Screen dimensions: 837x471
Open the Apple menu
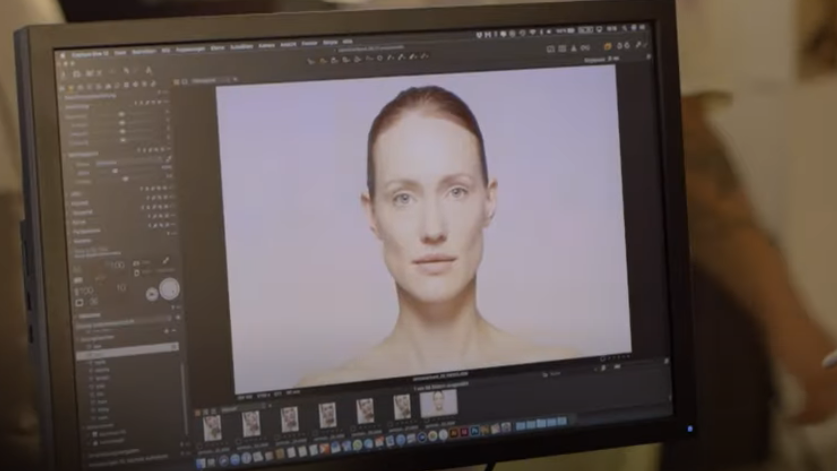[62, 54]
